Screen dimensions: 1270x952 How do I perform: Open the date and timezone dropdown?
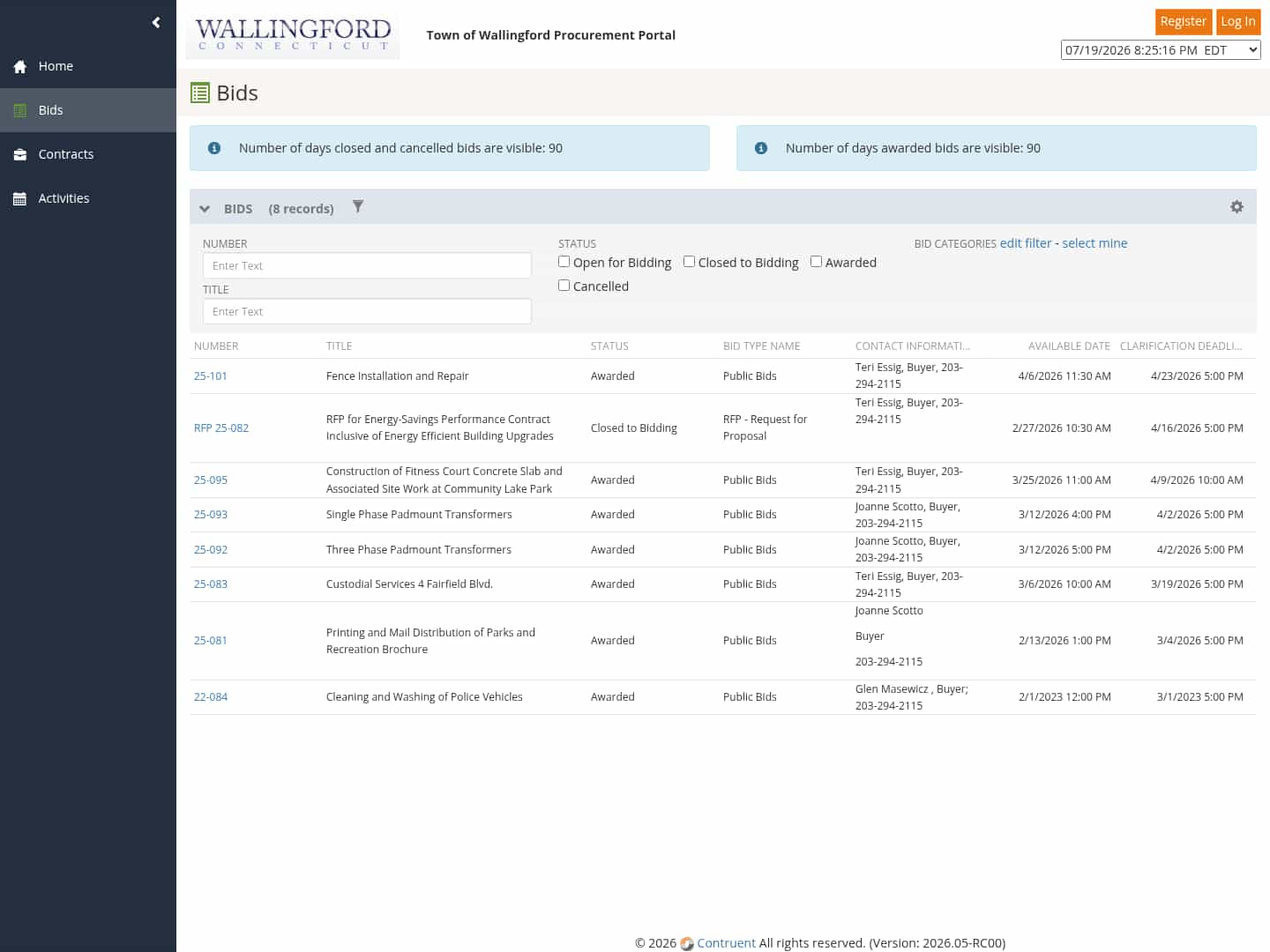point(1161,50)
